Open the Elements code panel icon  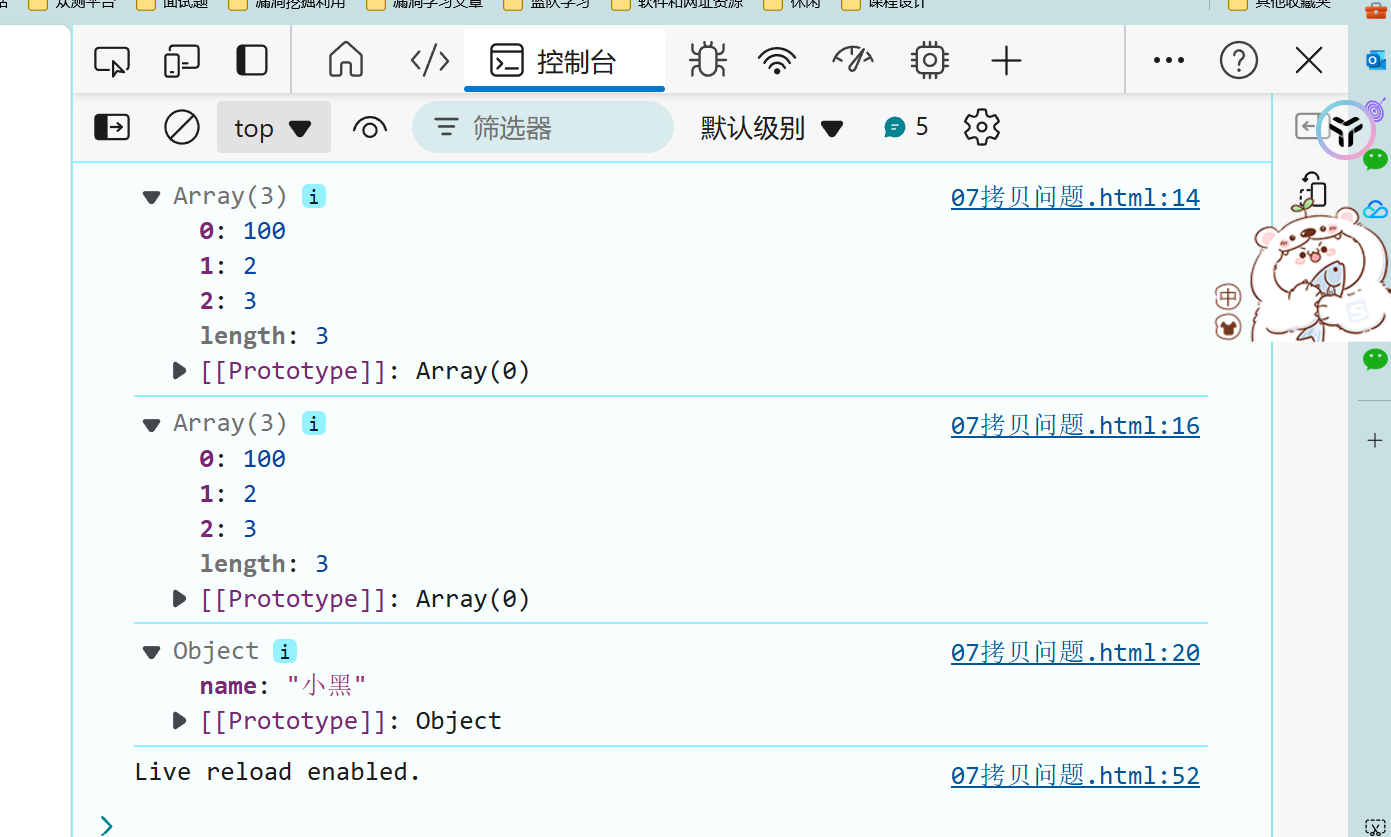(x=430, y=61)
